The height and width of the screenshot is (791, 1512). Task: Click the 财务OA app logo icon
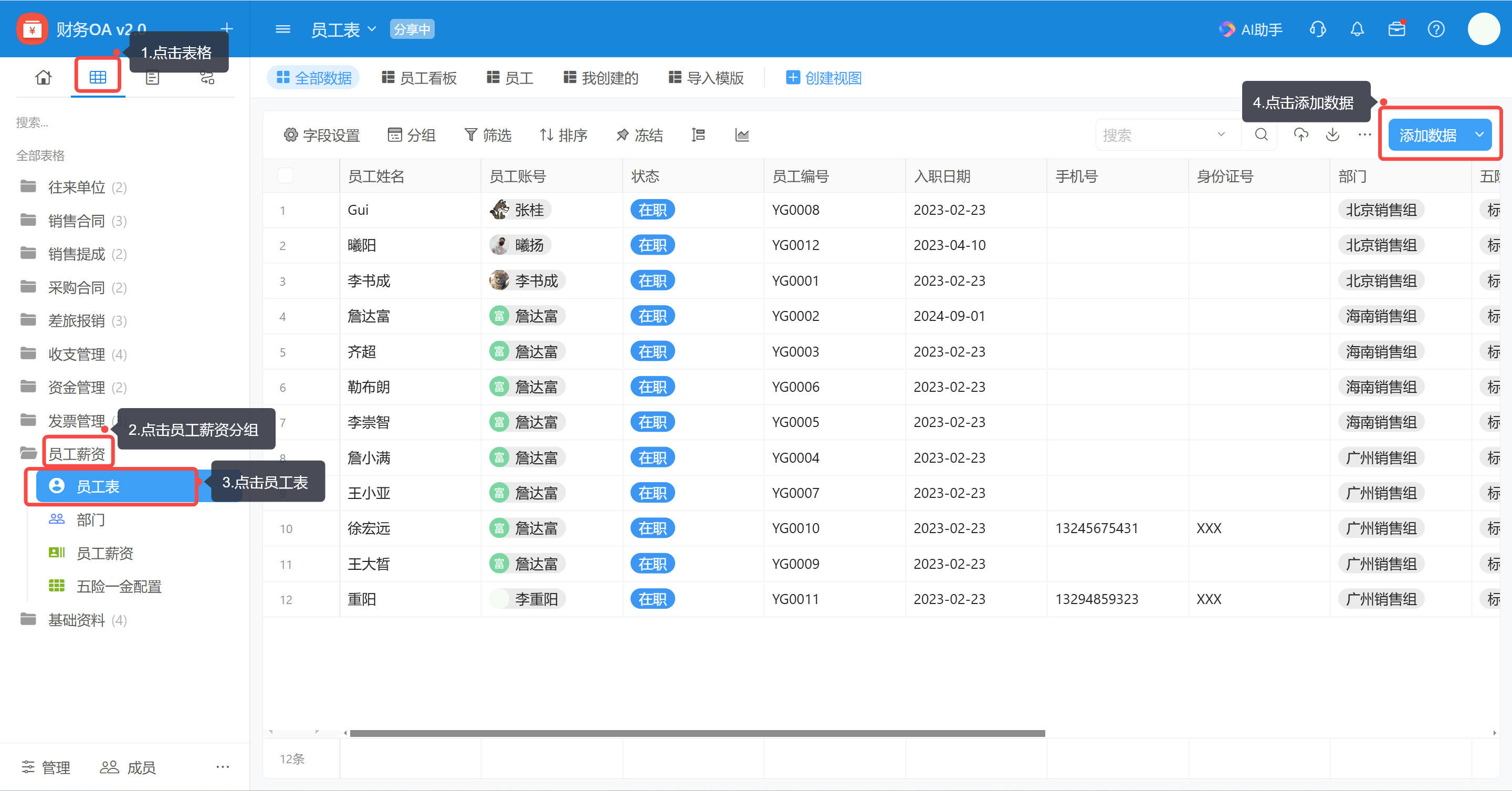(32, 29)
